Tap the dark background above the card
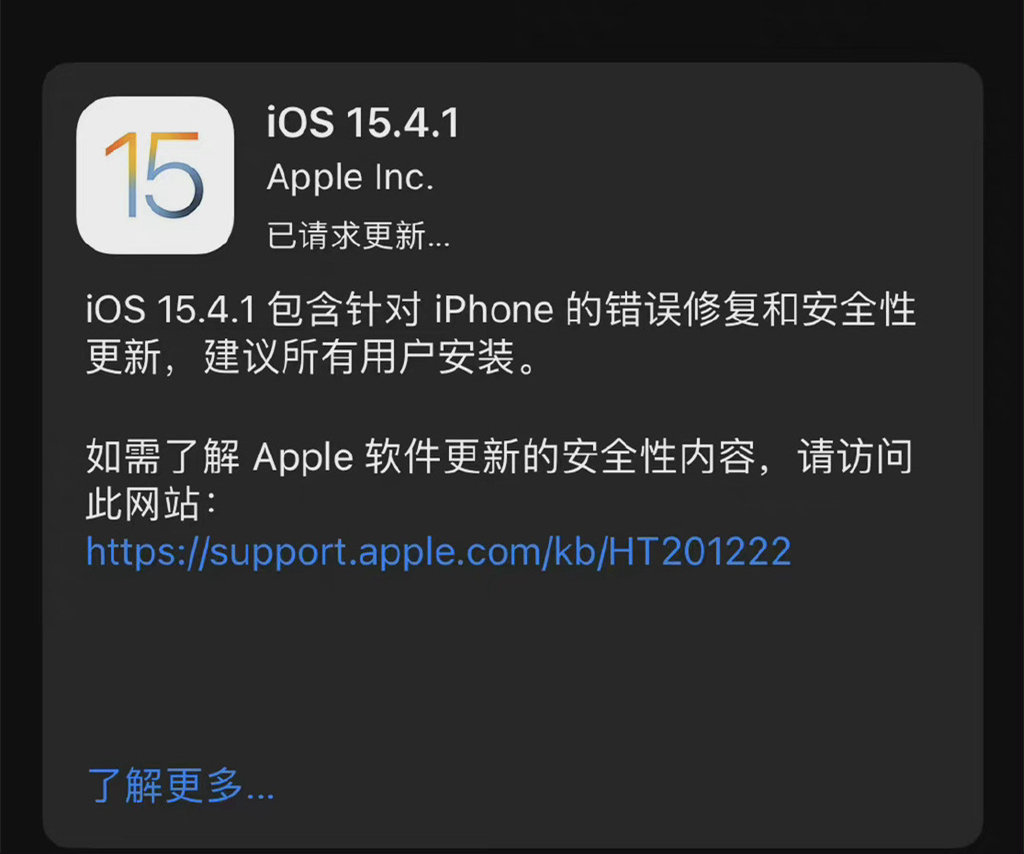1024x854 pixels. 512,29
